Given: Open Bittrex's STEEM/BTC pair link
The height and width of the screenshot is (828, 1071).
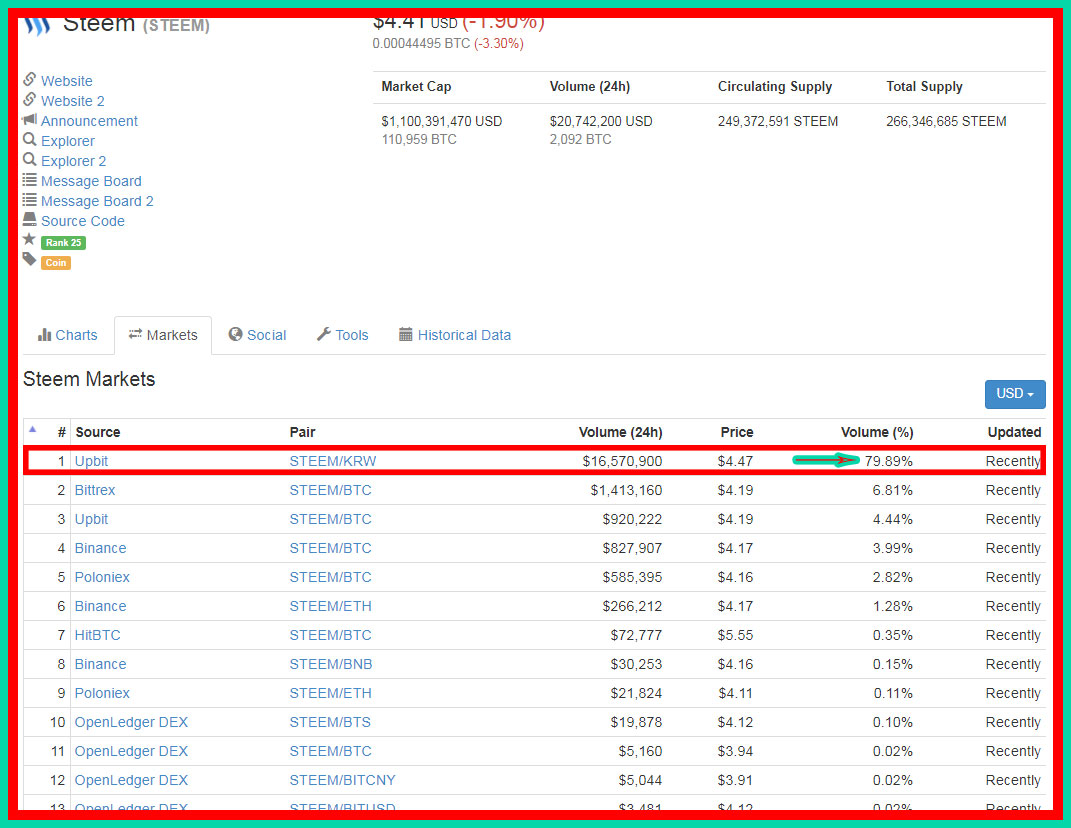Looking at the screenshot, I should click(330, 491).
